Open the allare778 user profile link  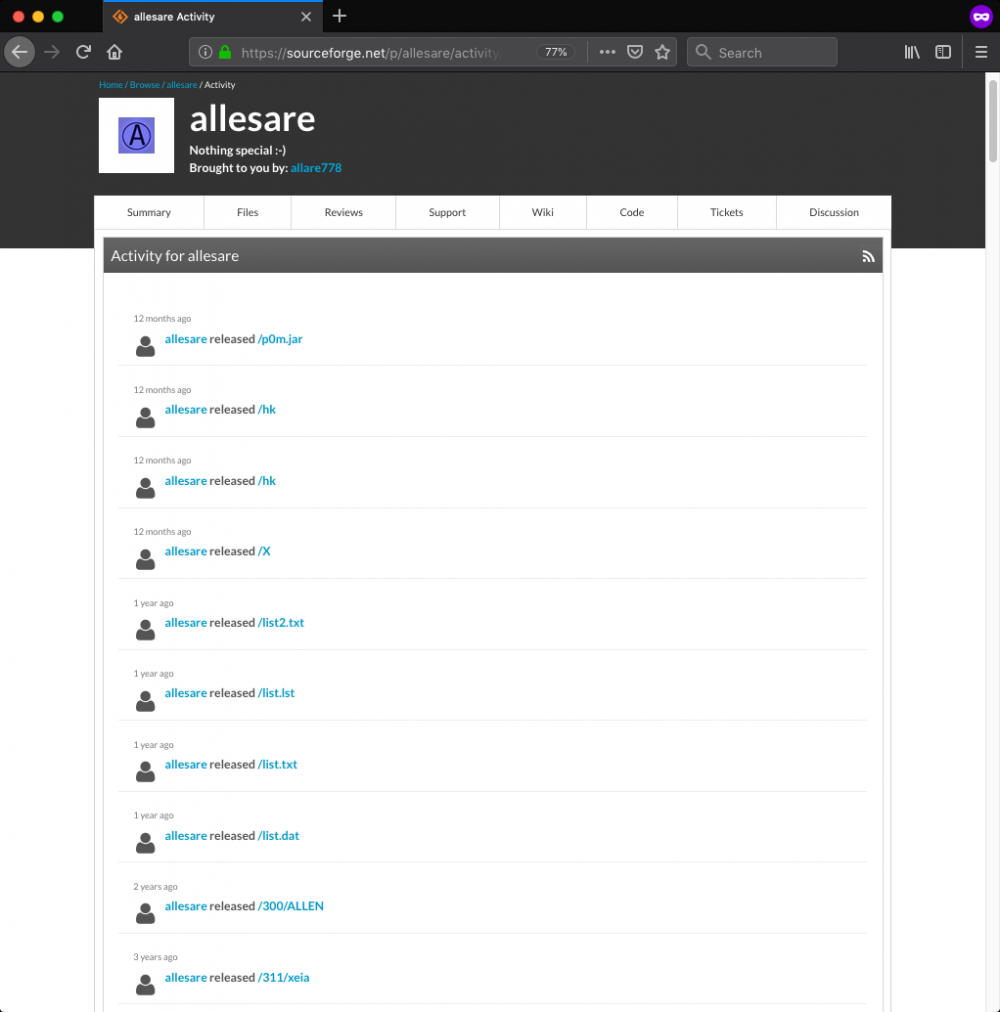(316, 168)
